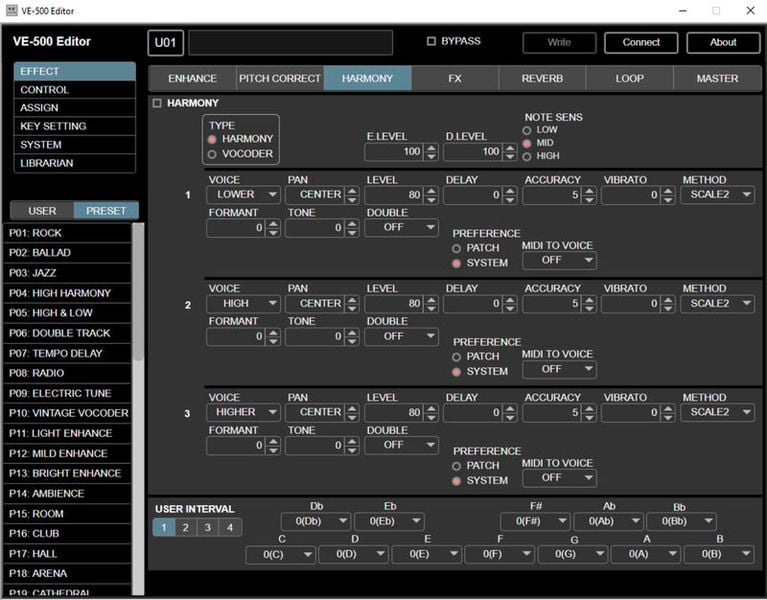
Task: Open the 0(F#) user interval dropdown
Action: (535, 522)
